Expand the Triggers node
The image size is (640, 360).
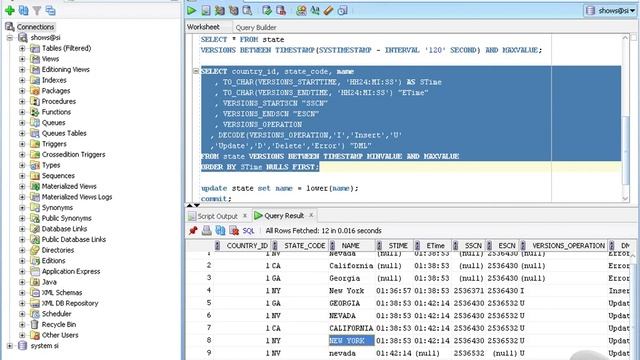click(x=22, y=144)
